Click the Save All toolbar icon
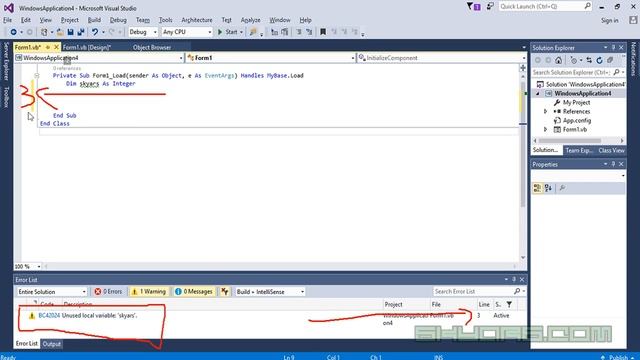Image resolution: width=640 pixels, height=360 pixels. click(x=81, y=32)
